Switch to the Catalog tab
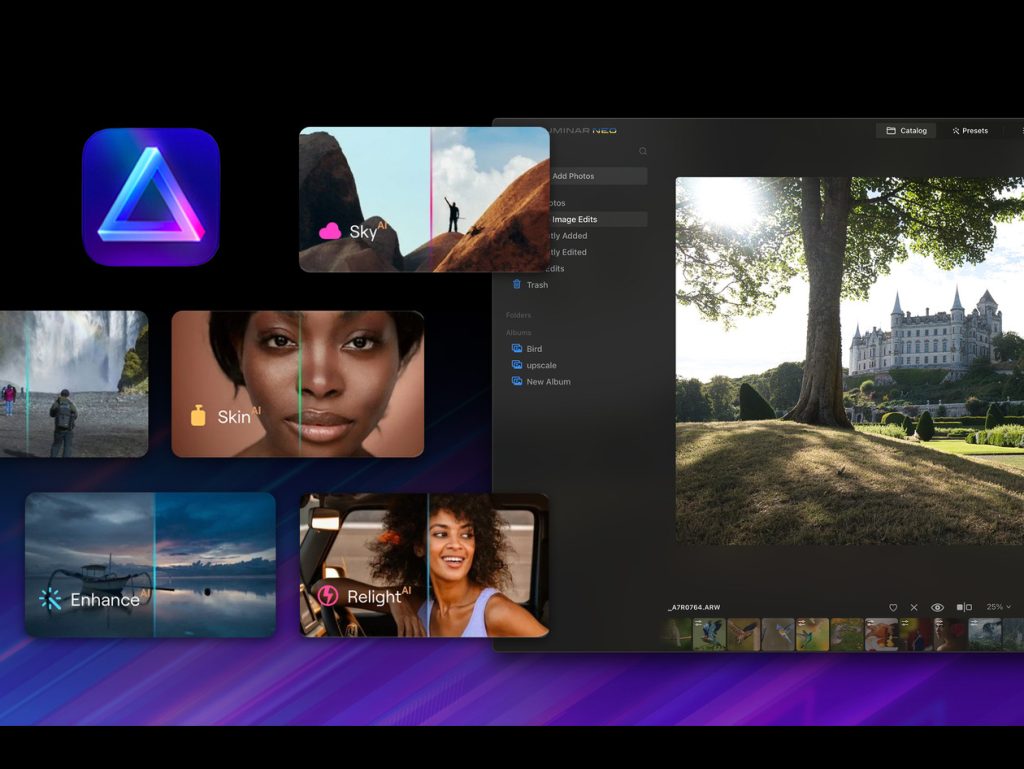This screenshot has height=769, width=1024. click(906, 131)
